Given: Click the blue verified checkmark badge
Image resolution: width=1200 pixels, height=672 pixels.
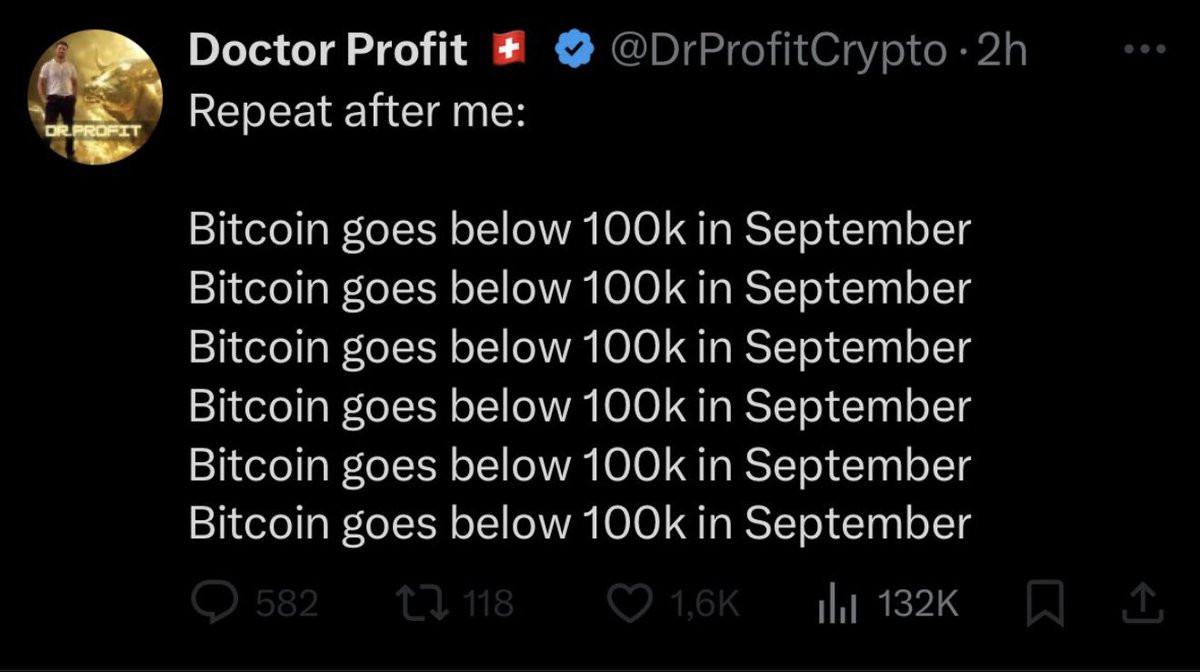Looking at the screenshot, I should click(574, 49).
